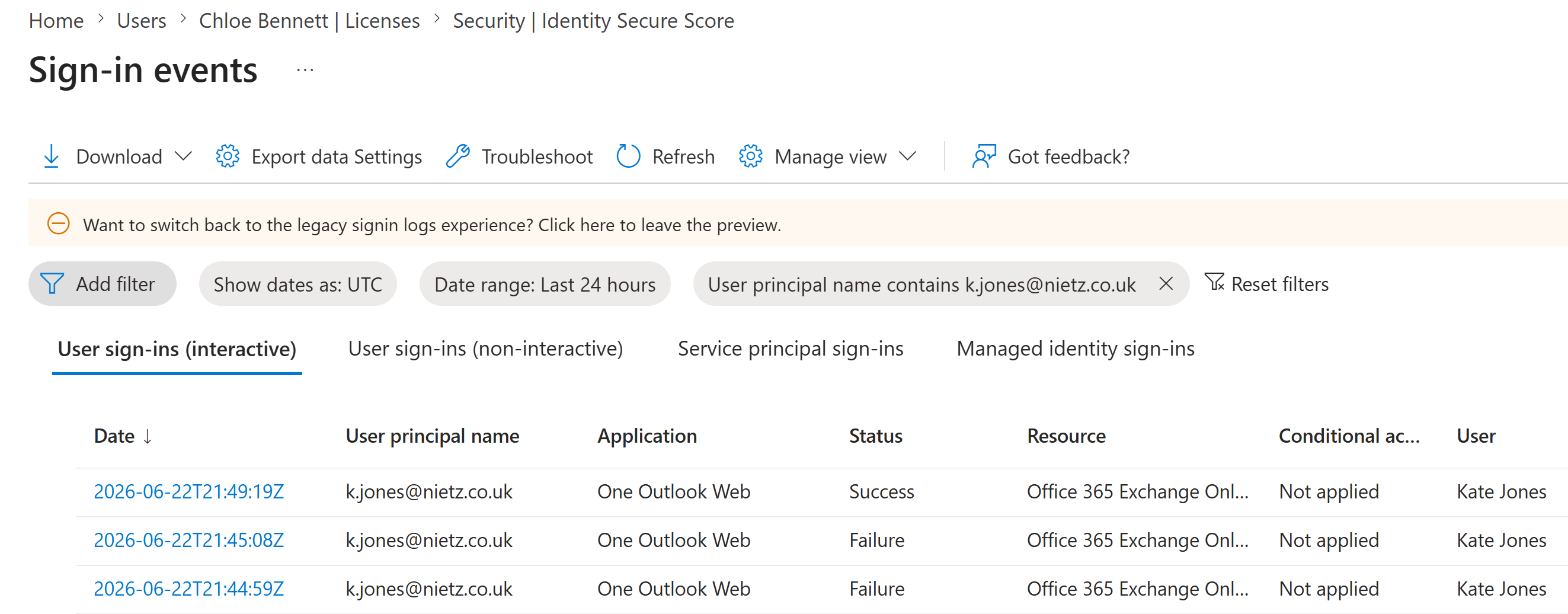
Task: Switch to Service principal sign-ins tab
Action: [790, 348]
